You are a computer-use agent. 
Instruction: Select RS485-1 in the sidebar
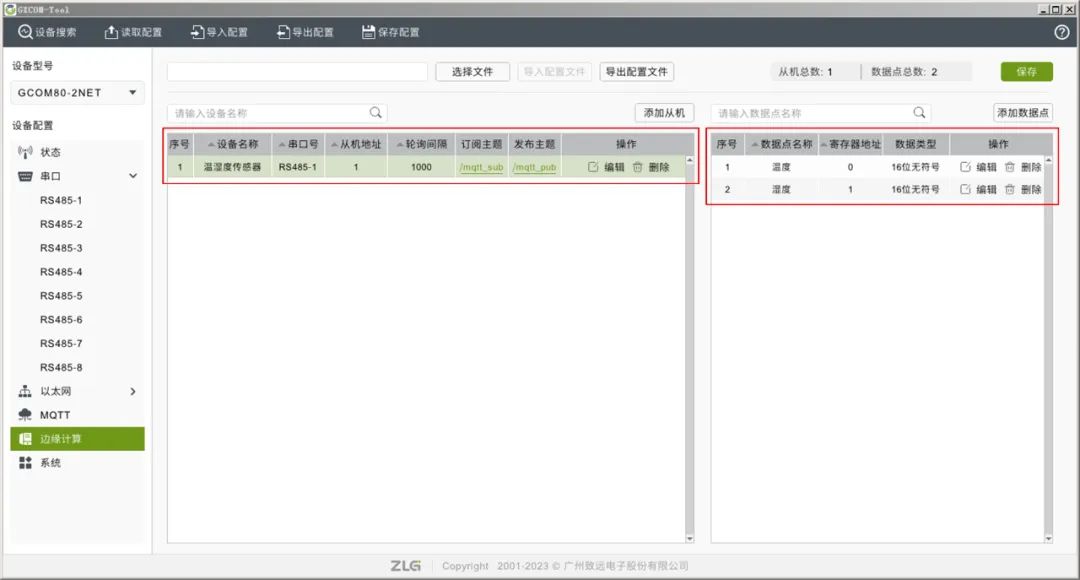[x=61, y=200]
